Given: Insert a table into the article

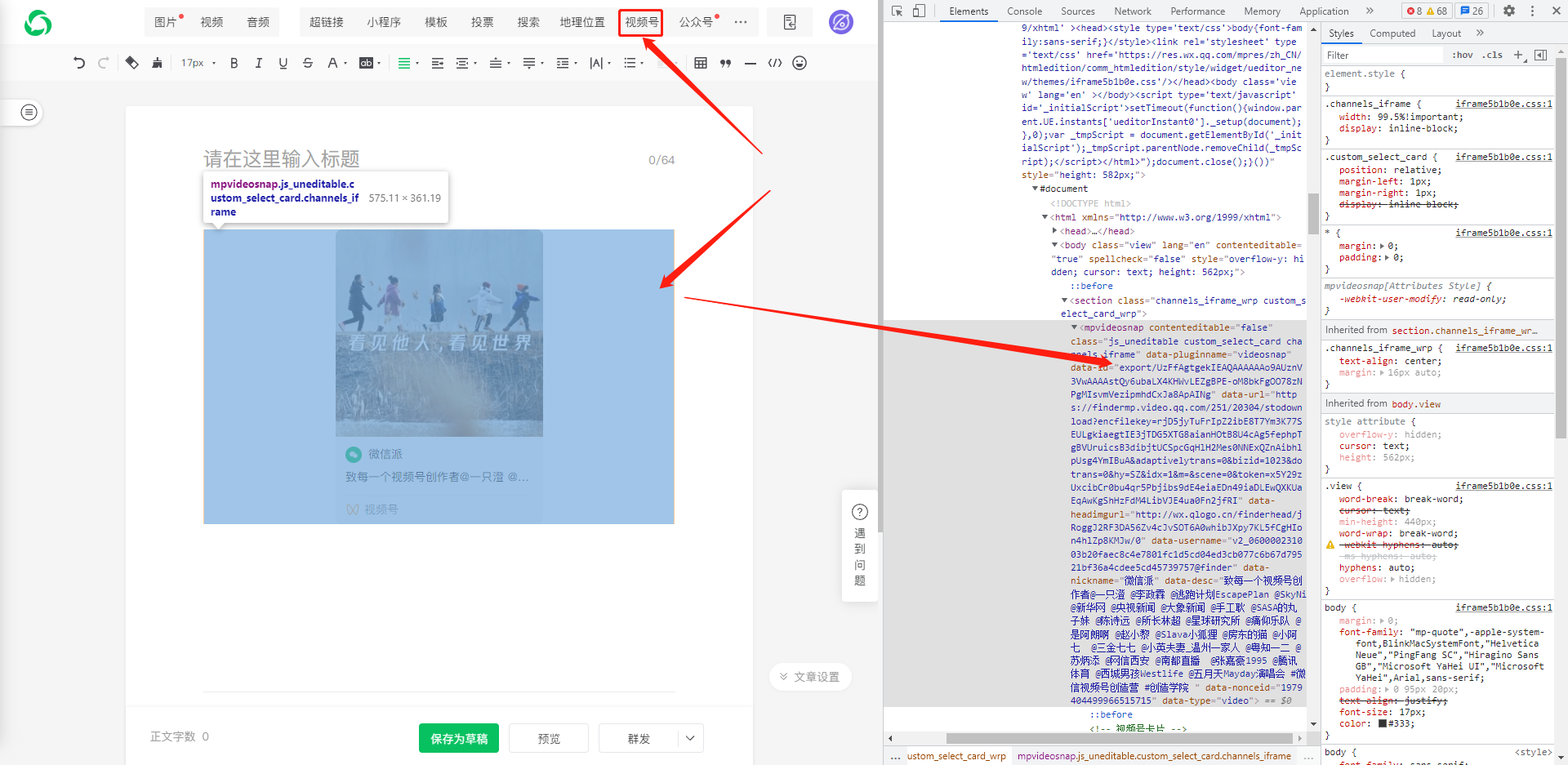Looking at the screenshot, I should tap(701, 63).
